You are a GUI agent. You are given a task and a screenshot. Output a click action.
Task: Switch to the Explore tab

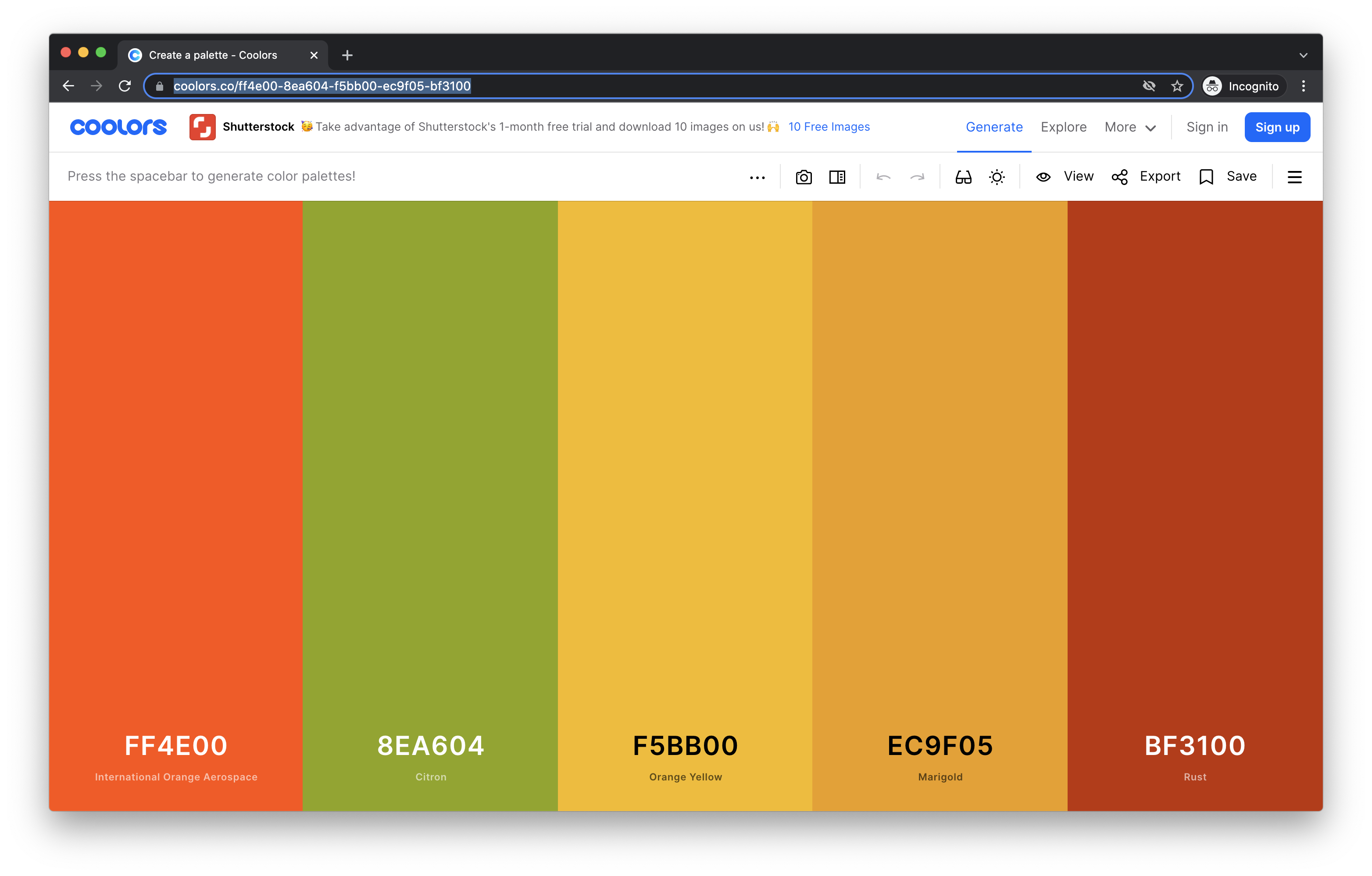1063,127
